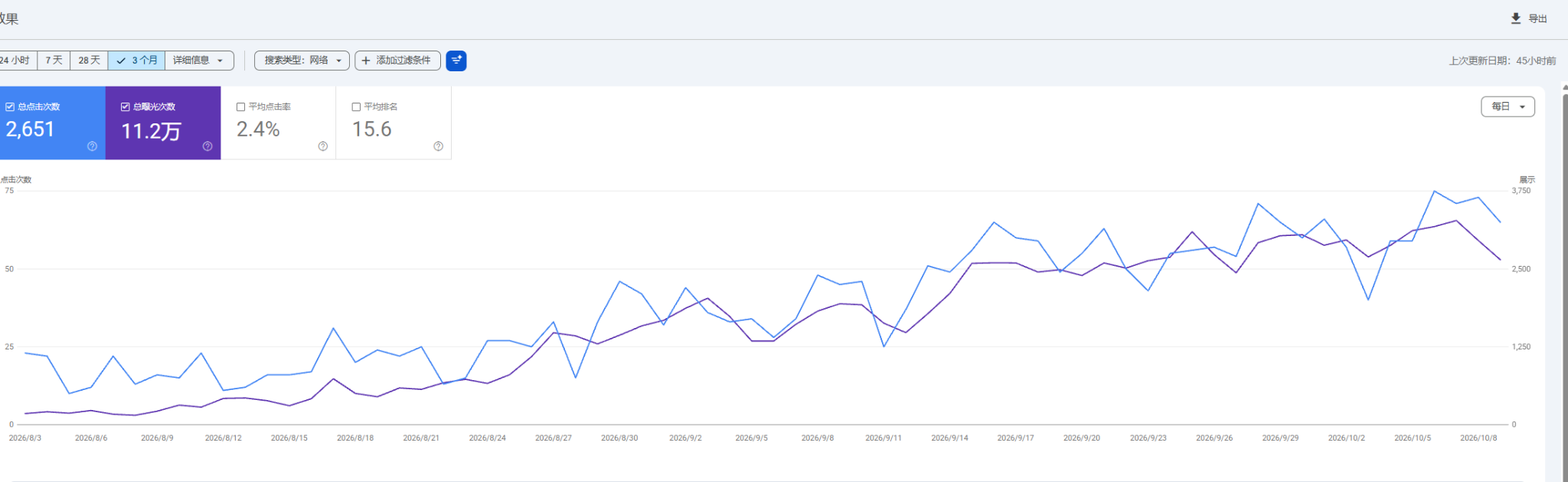Viewport: 1568px width, 482px height.
Task: Open the help icon on 总曝光次数 card
Action: pos(207,146)
